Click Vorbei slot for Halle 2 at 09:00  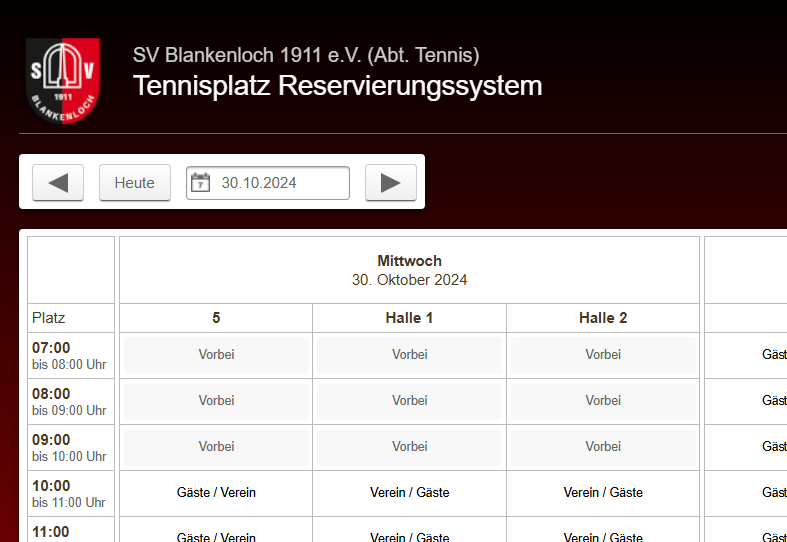point(603,447)
